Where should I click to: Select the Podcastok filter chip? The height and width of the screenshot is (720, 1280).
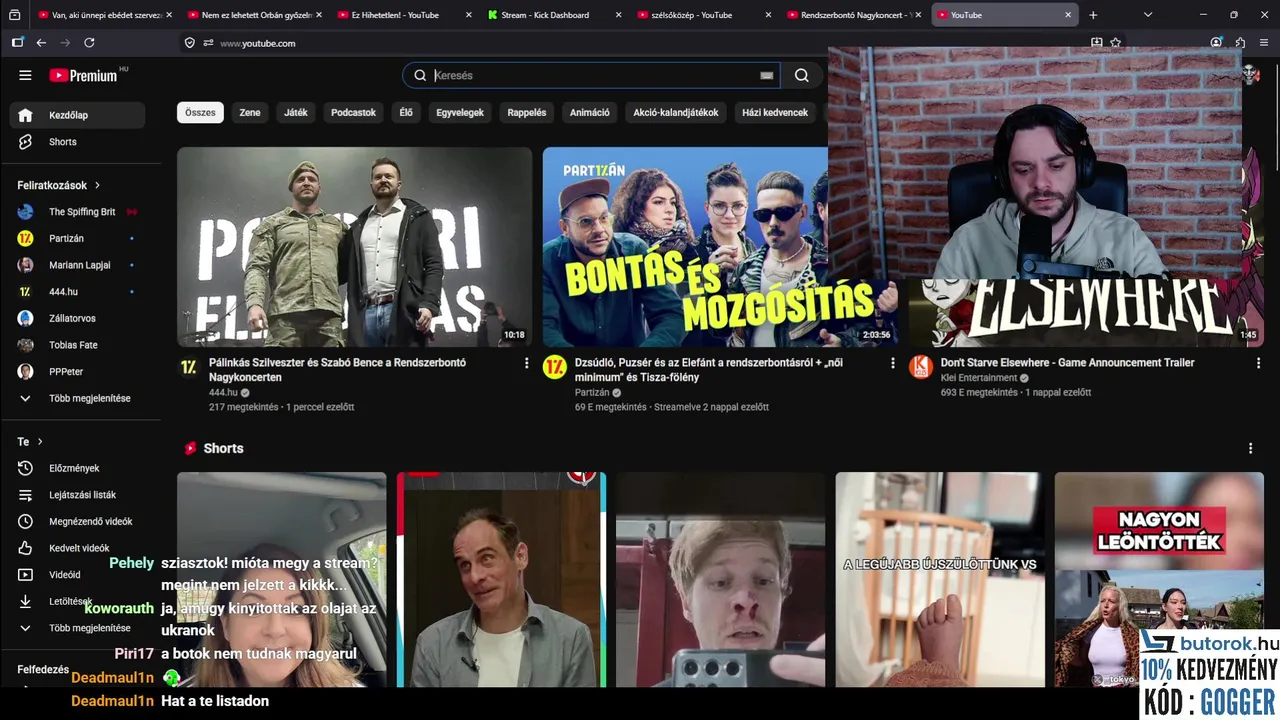pos(353,112)
